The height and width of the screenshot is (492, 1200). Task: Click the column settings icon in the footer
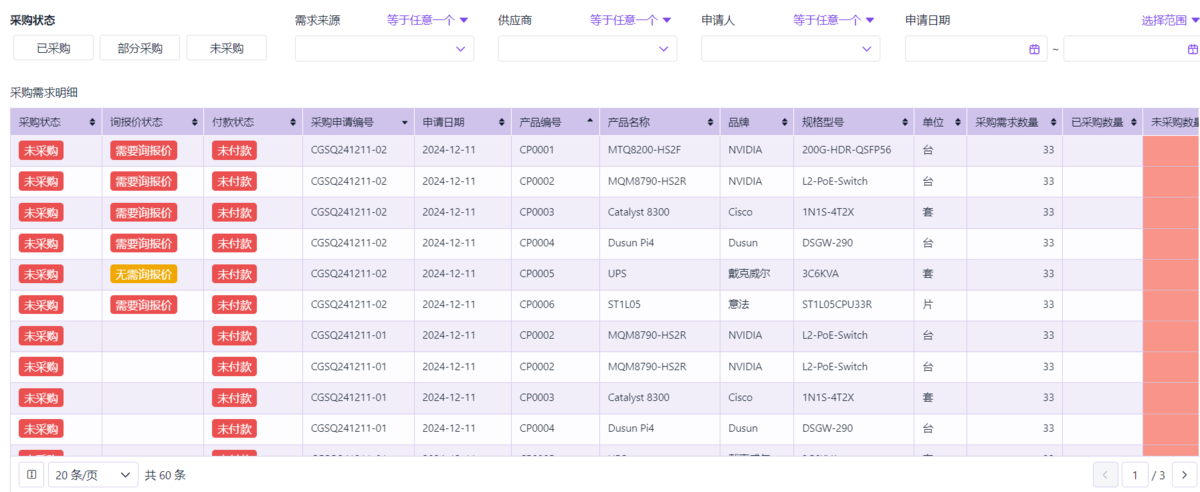tap(31, 474)
